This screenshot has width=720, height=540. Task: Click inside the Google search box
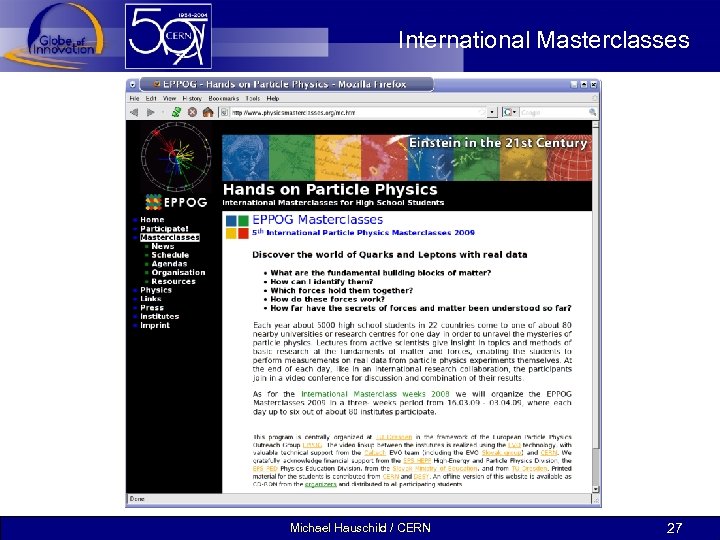pos(553,112)
